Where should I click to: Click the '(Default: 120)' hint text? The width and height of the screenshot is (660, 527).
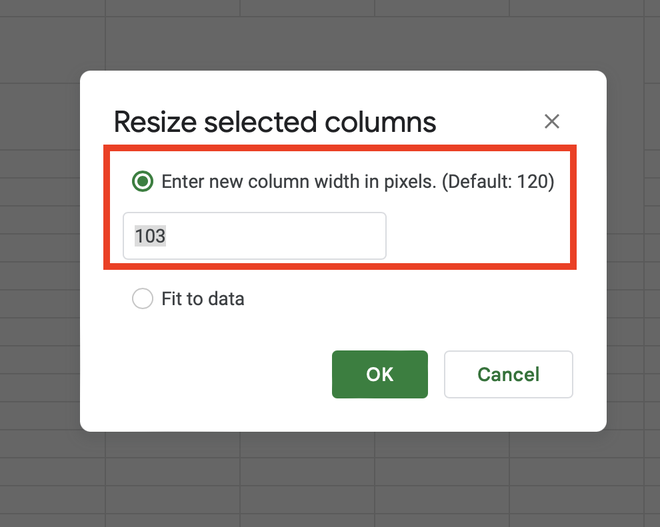tap(498, 182)
